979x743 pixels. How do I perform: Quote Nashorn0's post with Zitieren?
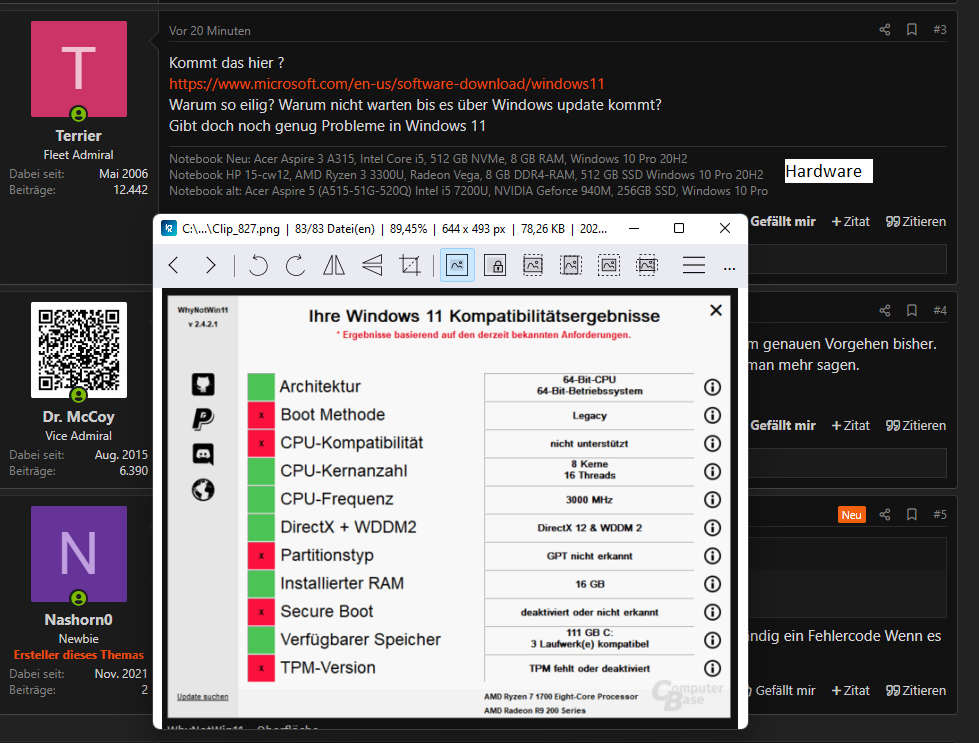(916, 691)
